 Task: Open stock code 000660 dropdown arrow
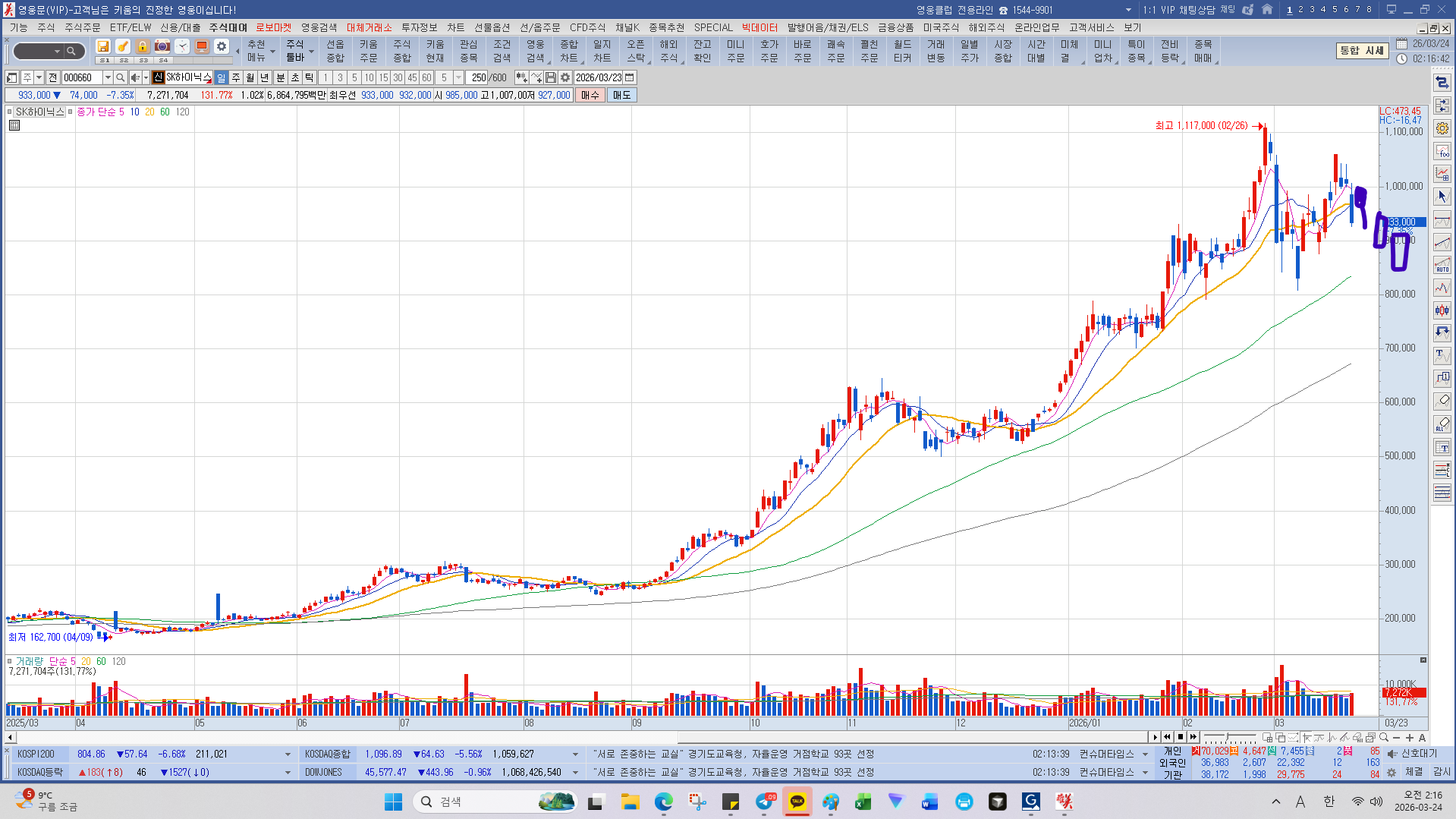(108, 77)
